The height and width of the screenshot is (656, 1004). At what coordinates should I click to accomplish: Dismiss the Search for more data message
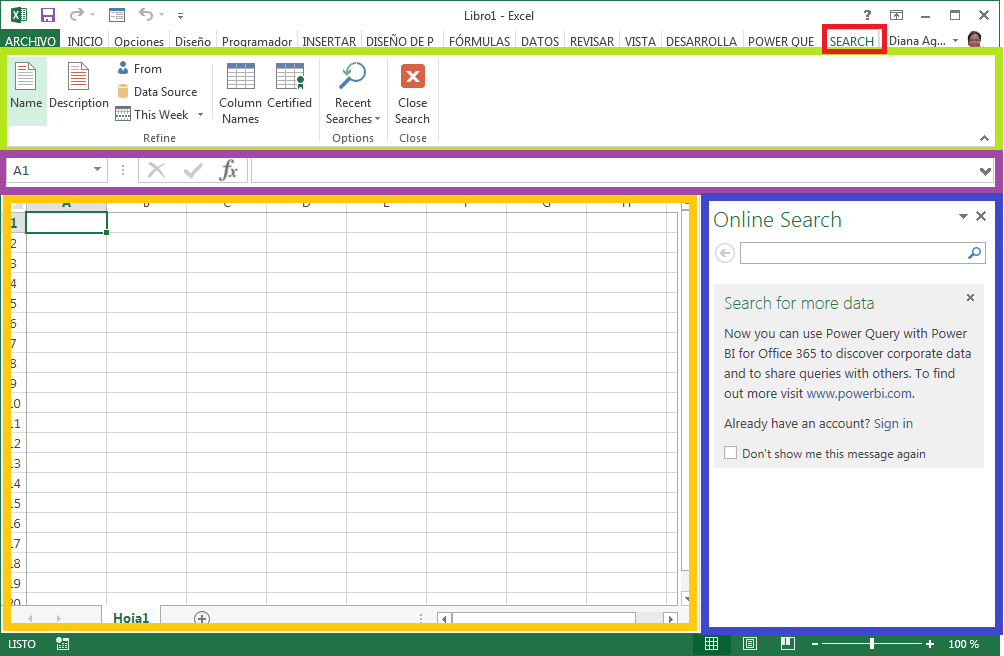click(x=970, y=298)
